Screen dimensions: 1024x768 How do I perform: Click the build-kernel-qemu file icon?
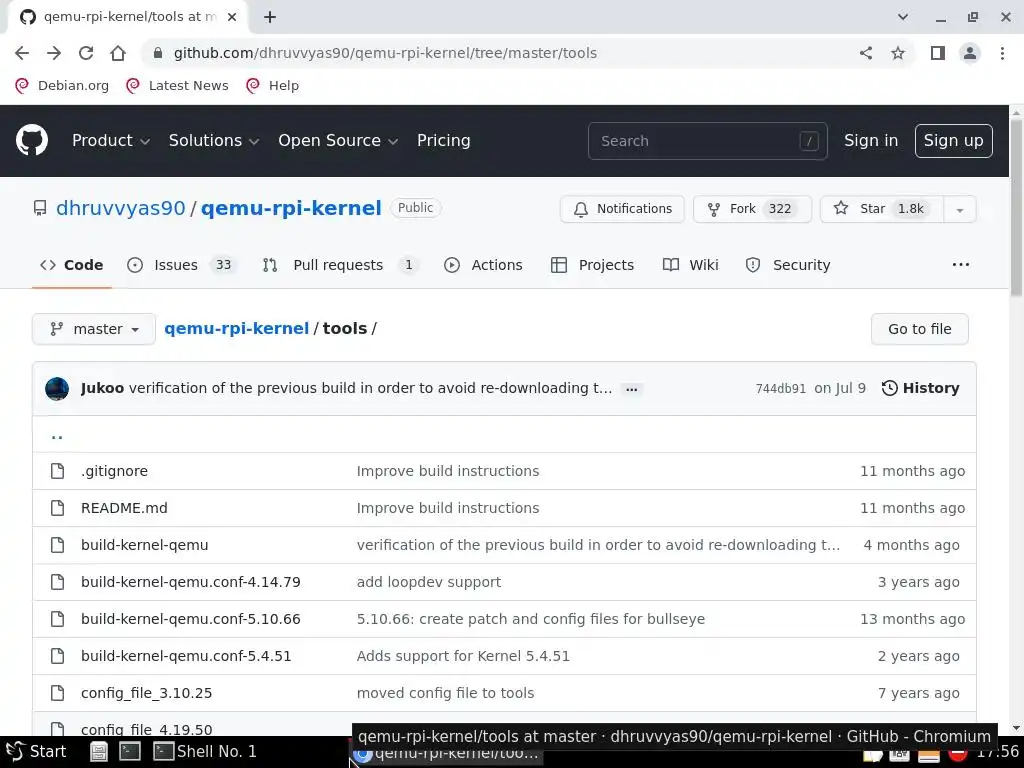click(x=57, y=545)
